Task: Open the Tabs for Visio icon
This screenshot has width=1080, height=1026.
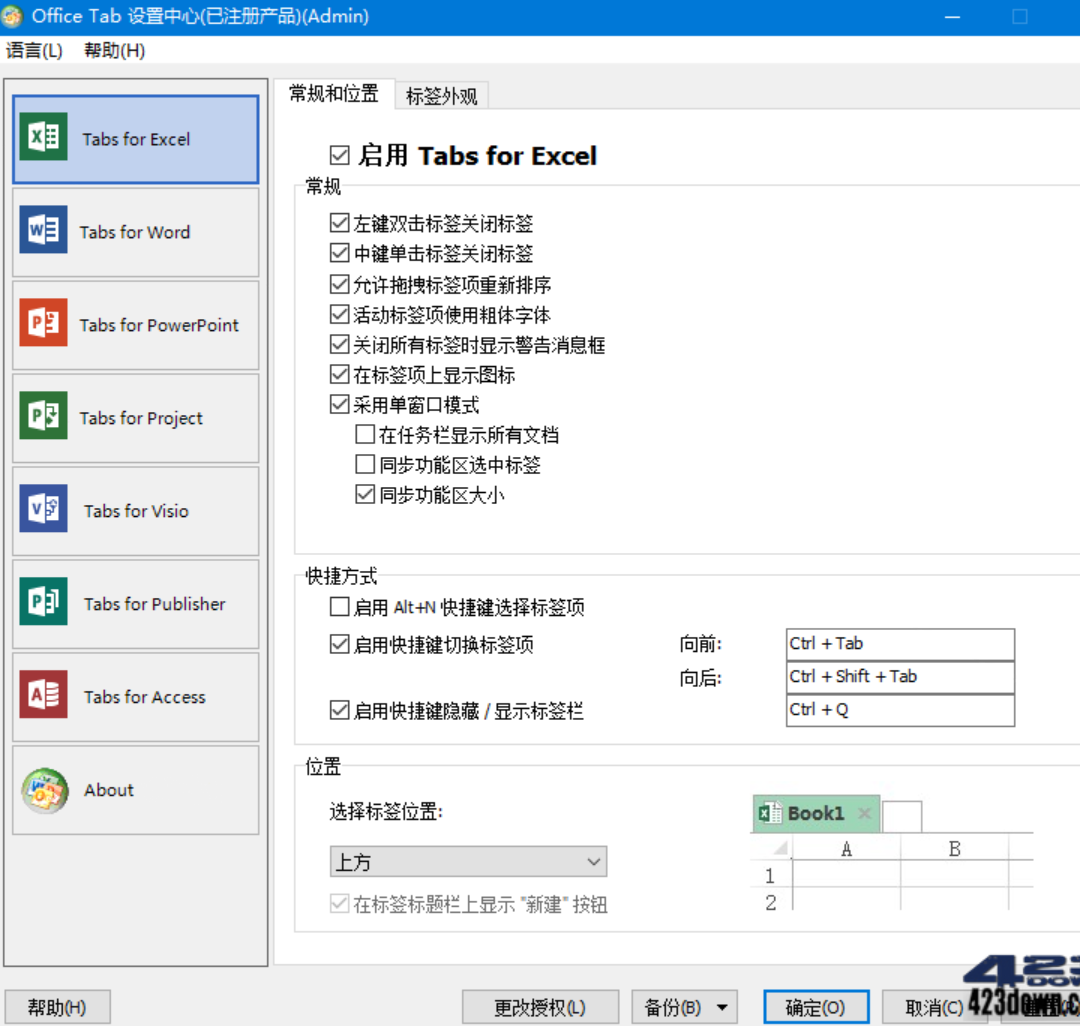Action: (43, 508)
